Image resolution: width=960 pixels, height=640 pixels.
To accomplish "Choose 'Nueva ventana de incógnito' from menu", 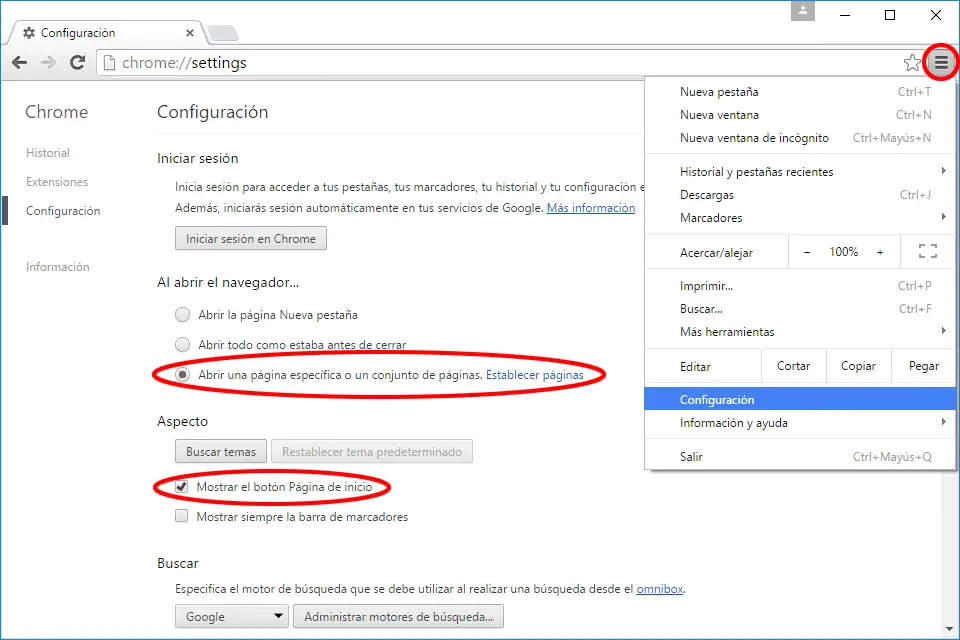I will tap(754, 138).
